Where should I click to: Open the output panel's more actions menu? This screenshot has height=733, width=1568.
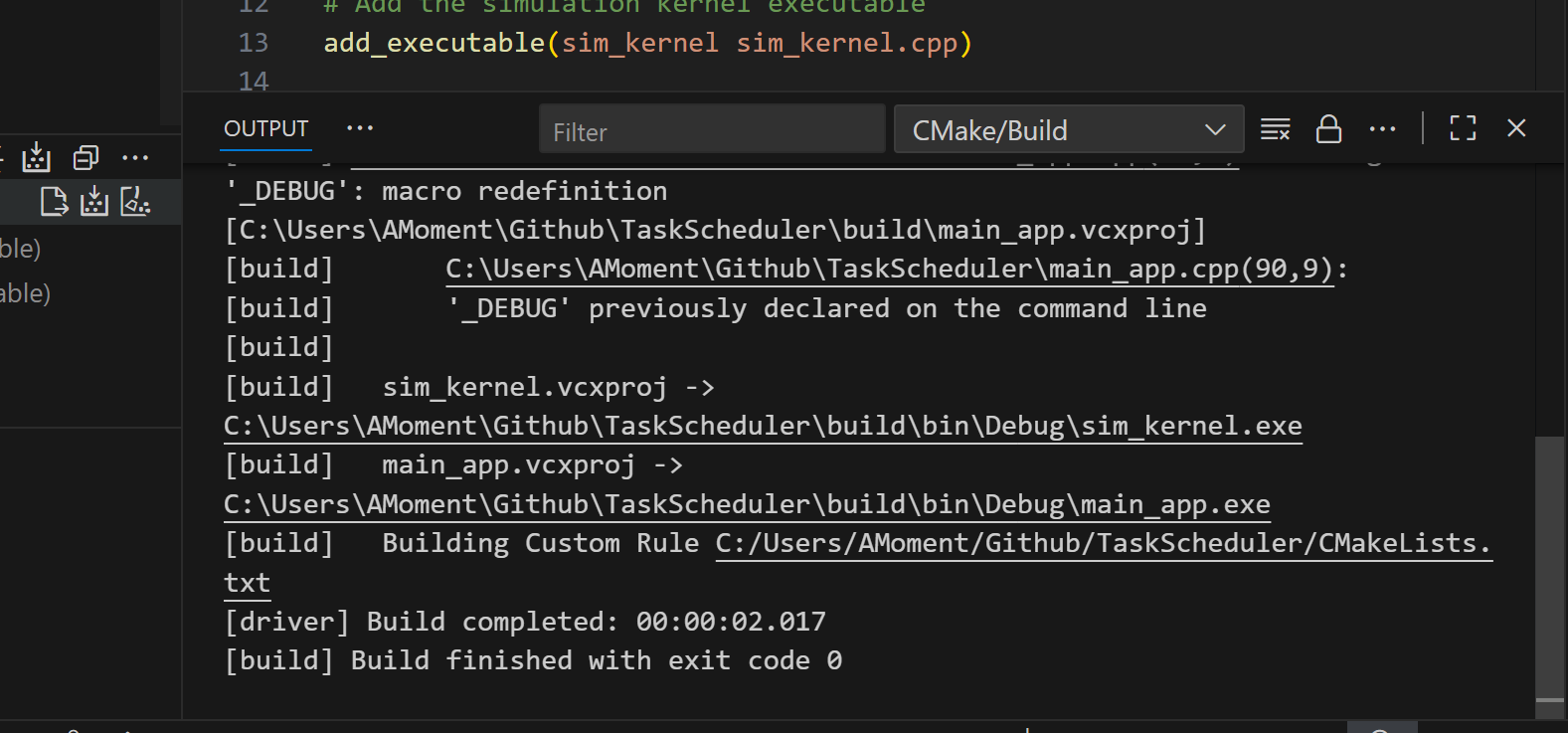[1382, 129]
